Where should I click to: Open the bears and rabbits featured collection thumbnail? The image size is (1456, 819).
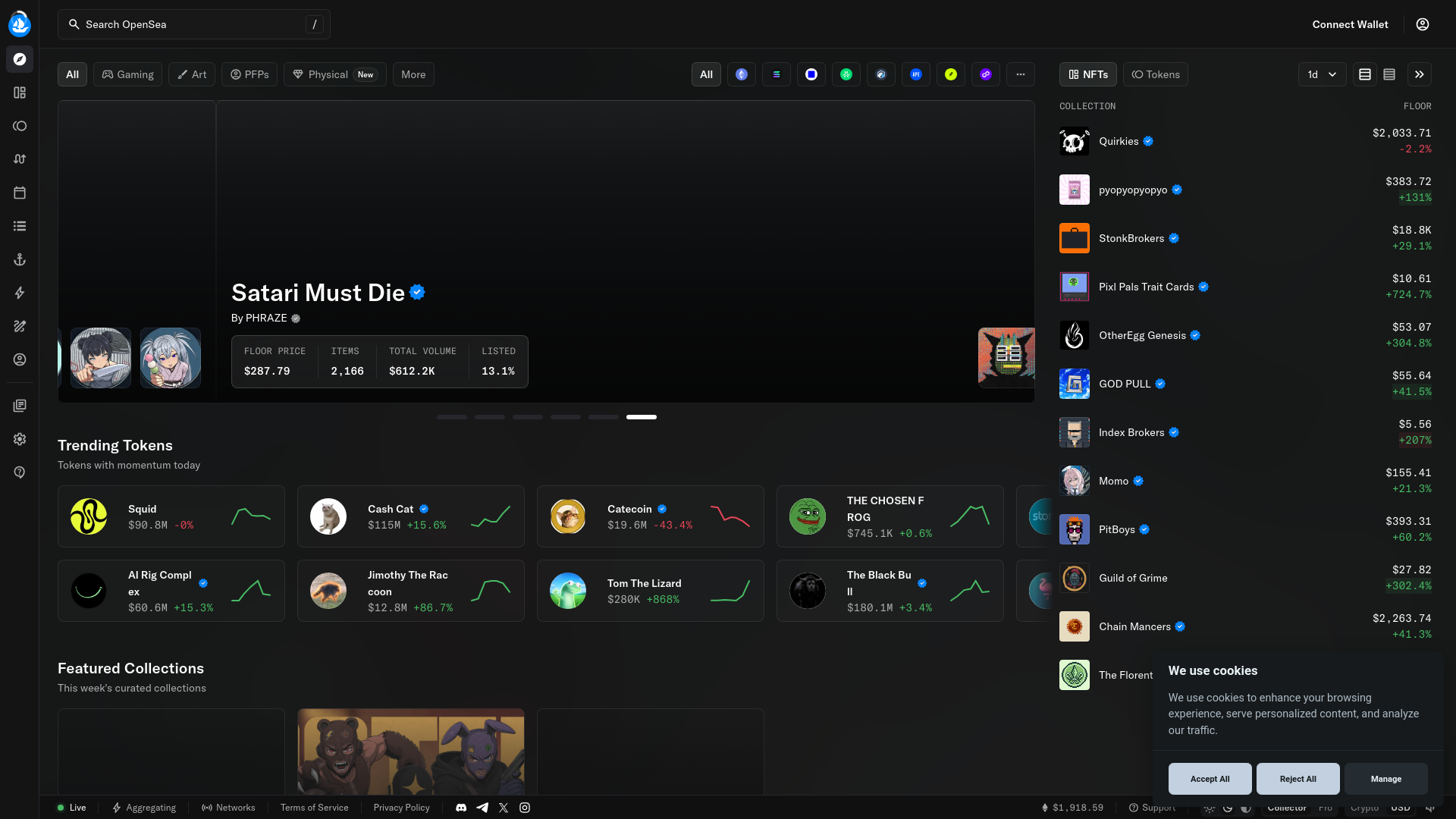point(411,752)
